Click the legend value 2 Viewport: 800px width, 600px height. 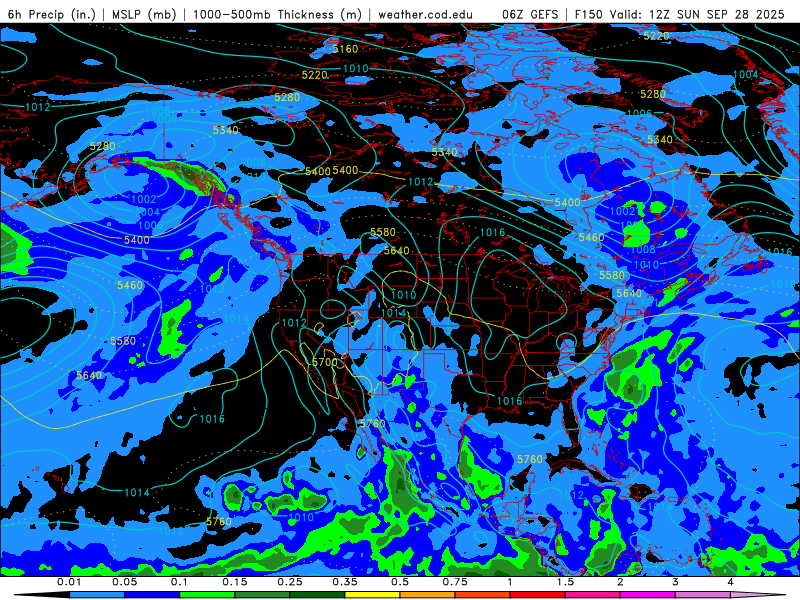tap(620, 582)
